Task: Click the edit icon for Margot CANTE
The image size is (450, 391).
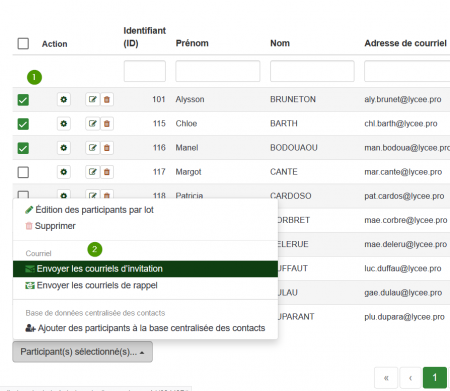Action: [x=92, y=172]
